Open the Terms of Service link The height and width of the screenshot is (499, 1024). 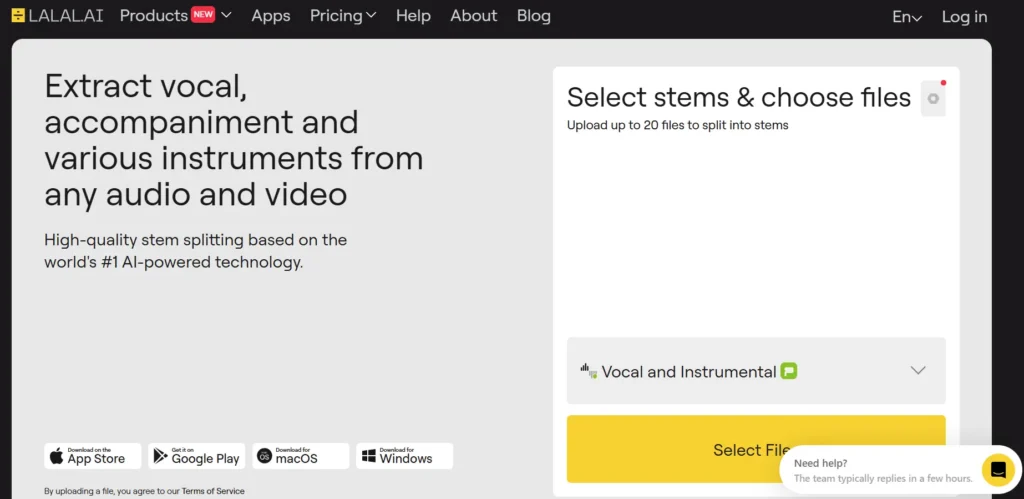[x=213, y=491]
